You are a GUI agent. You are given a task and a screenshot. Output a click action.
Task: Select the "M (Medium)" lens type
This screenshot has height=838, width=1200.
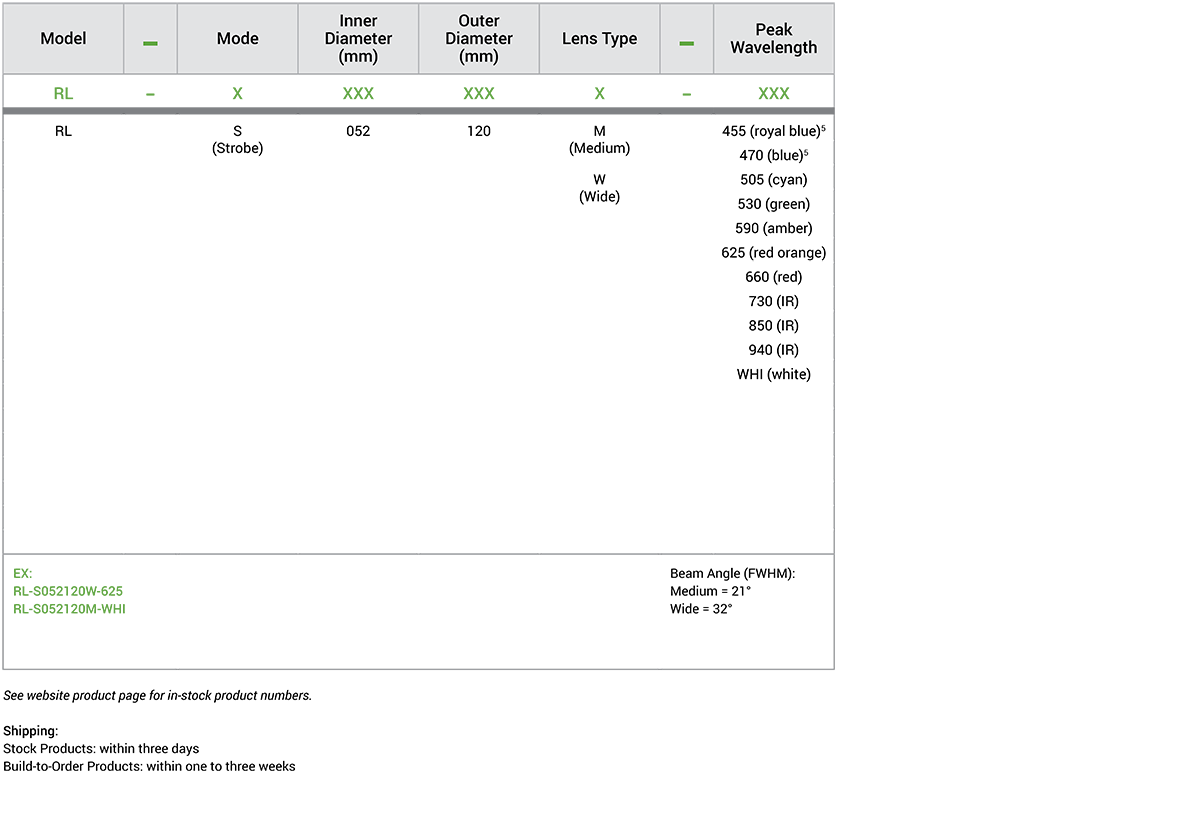600,140
